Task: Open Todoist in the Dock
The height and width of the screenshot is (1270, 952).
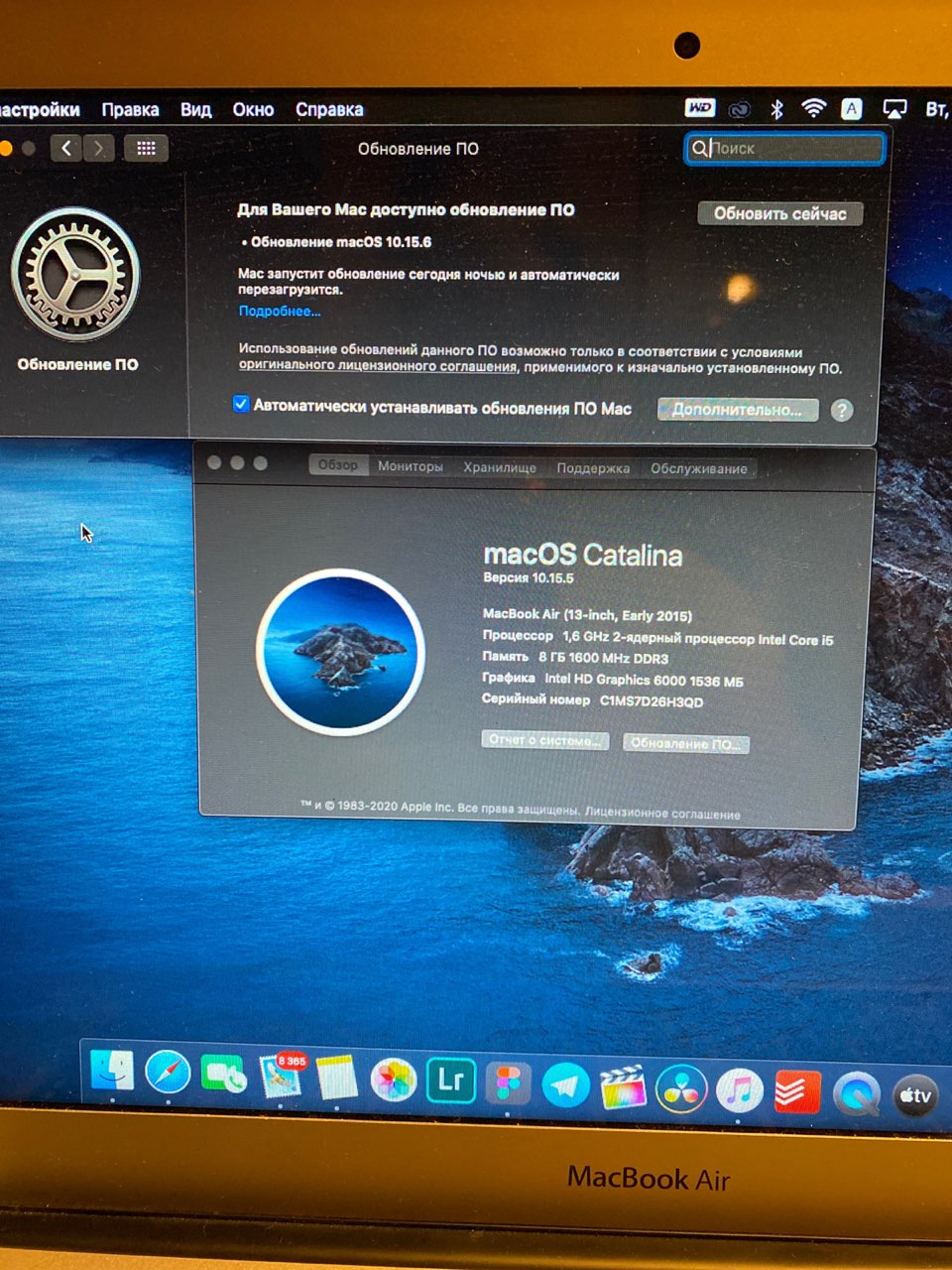Action: click(x=797, y=1093)
